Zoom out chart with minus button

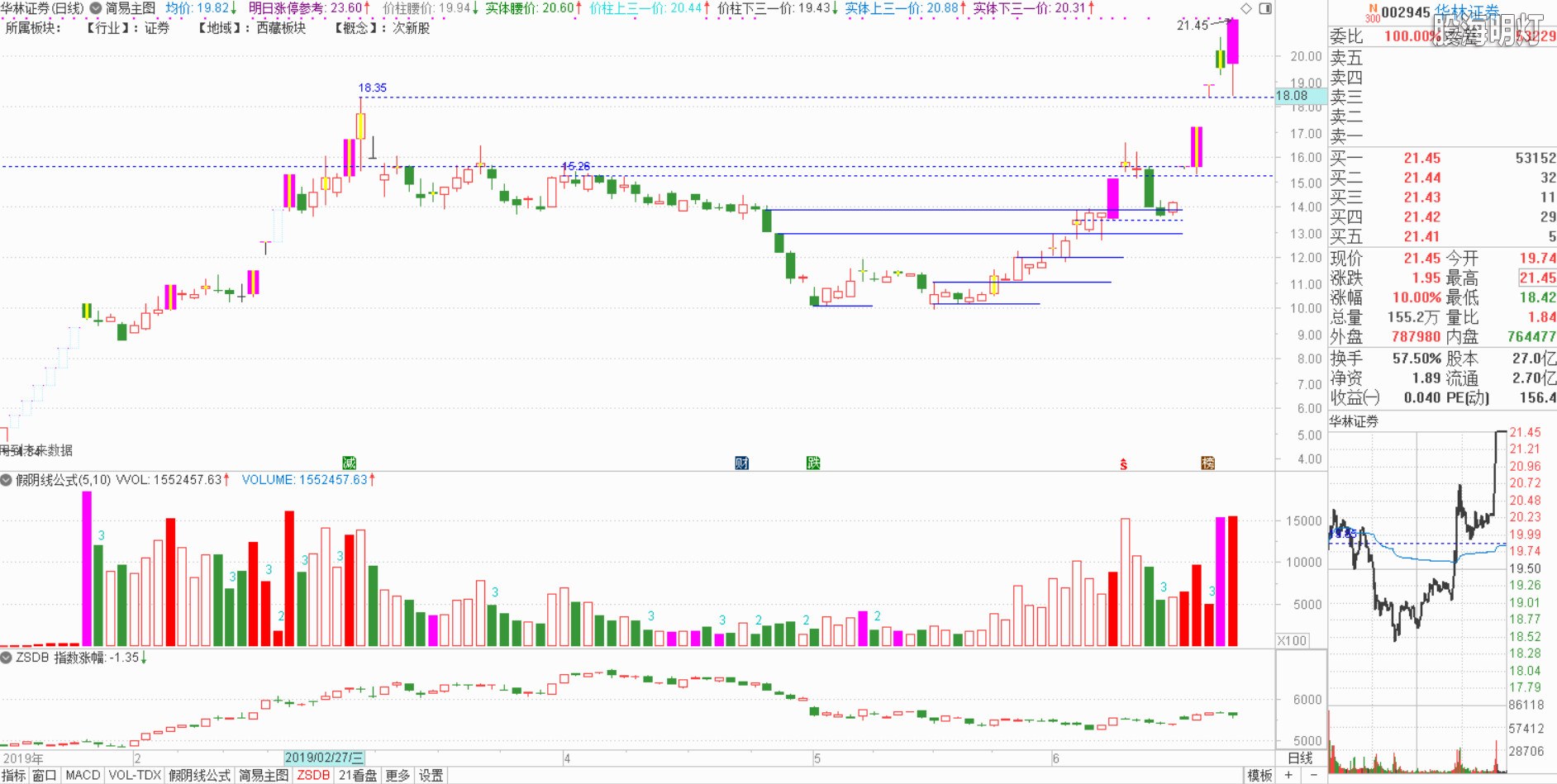pos(1313,775)
